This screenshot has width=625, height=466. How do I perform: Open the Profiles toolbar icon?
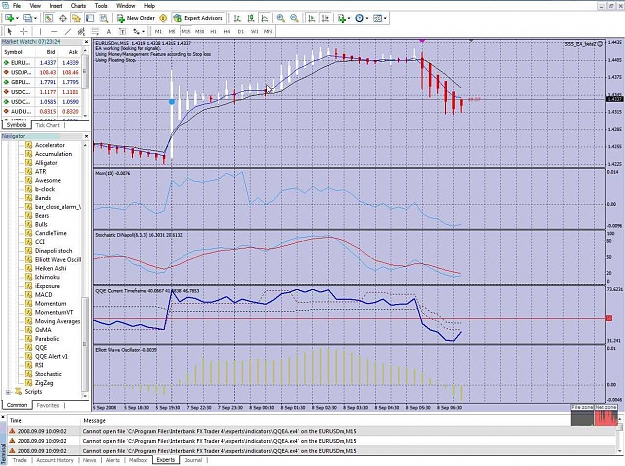[x=28, y=18]
